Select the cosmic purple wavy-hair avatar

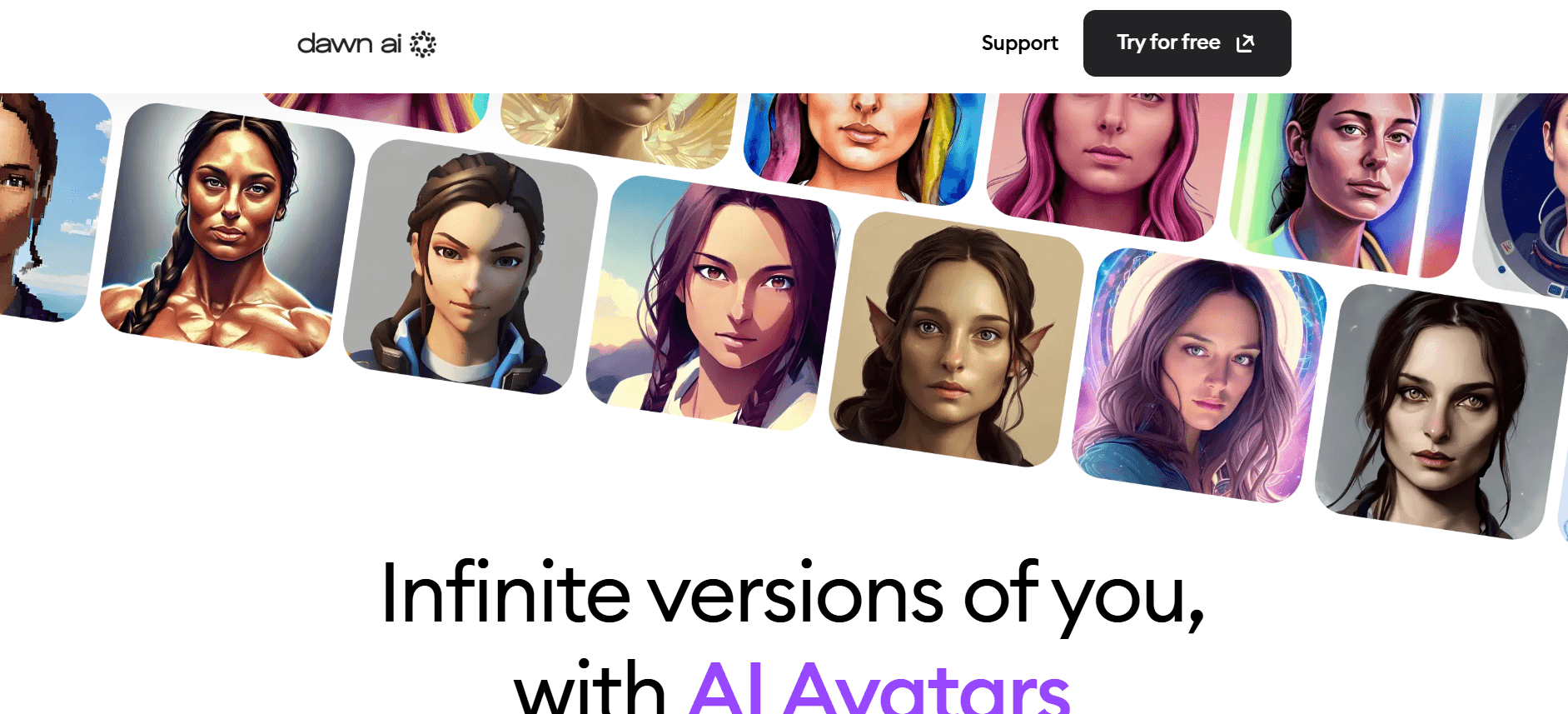click(1200, 375)
